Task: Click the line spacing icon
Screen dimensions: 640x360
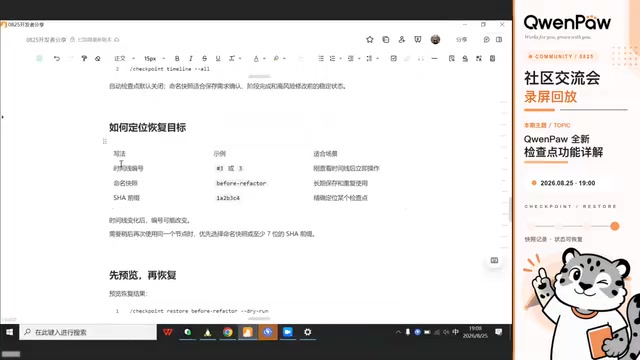Action: pyautogui.click(x=369, y=59)
